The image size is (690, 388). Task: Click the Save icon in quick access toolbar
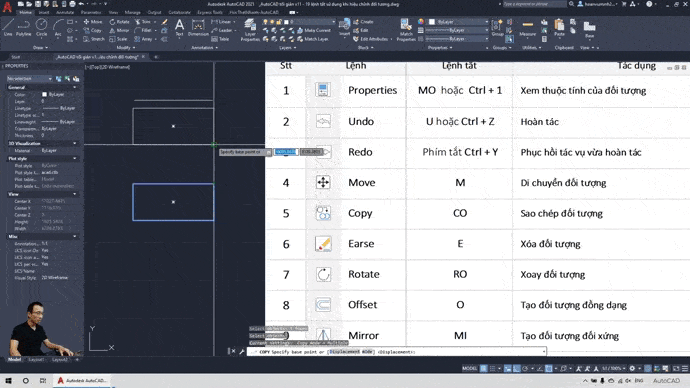tap(37, 4)
